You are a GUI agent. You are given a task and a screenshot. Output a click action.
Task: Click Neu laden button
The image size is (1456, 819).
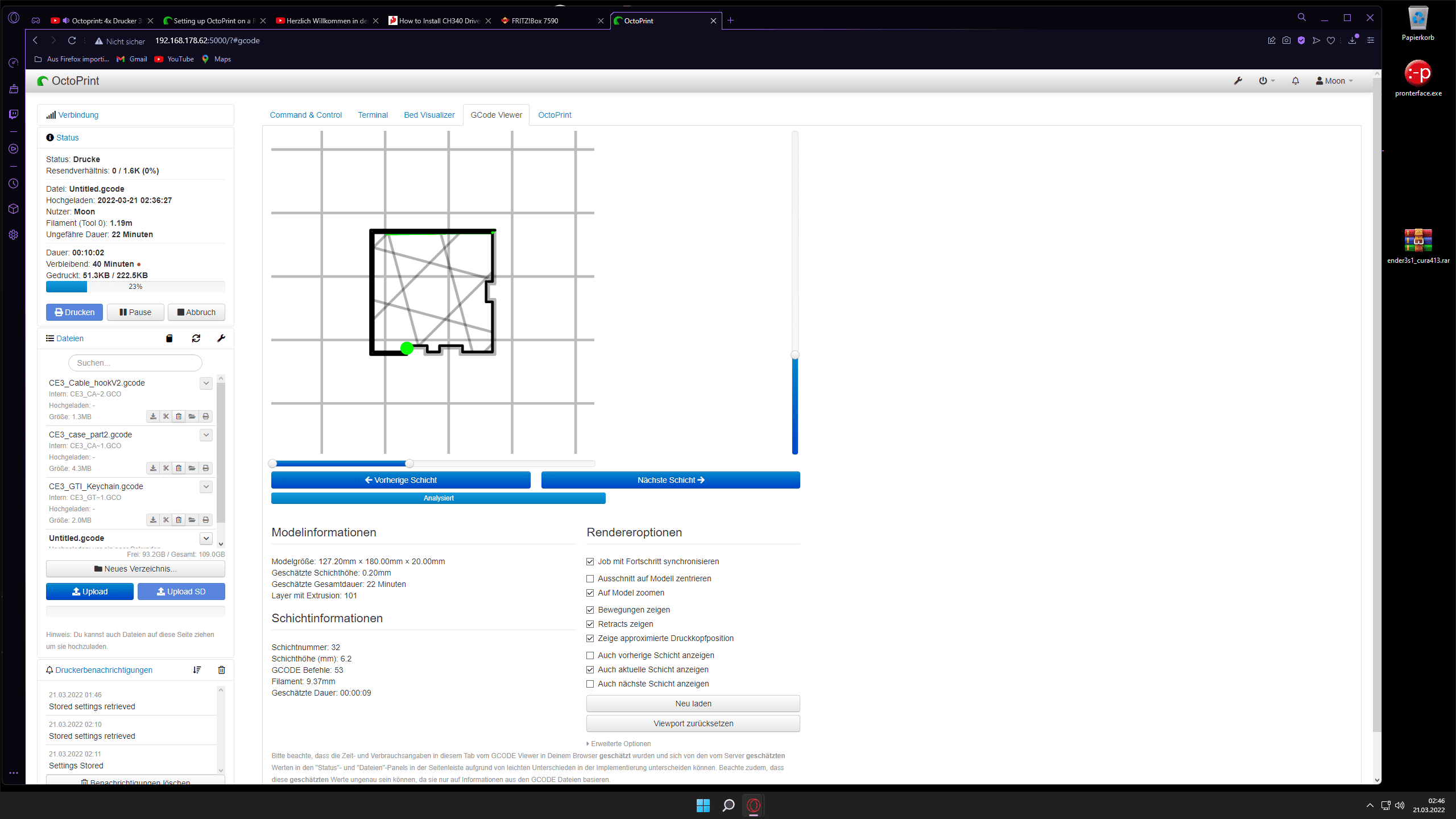[693, 704]
